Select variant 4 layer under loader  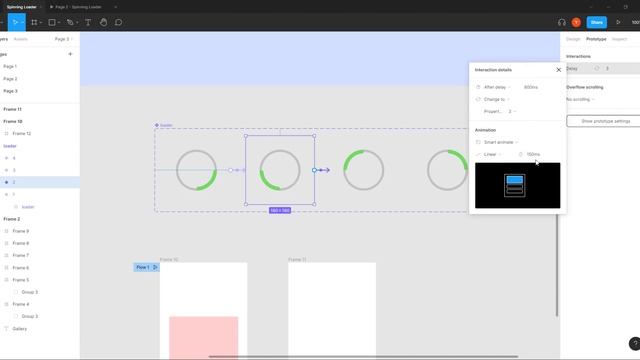tap(14, 158)
